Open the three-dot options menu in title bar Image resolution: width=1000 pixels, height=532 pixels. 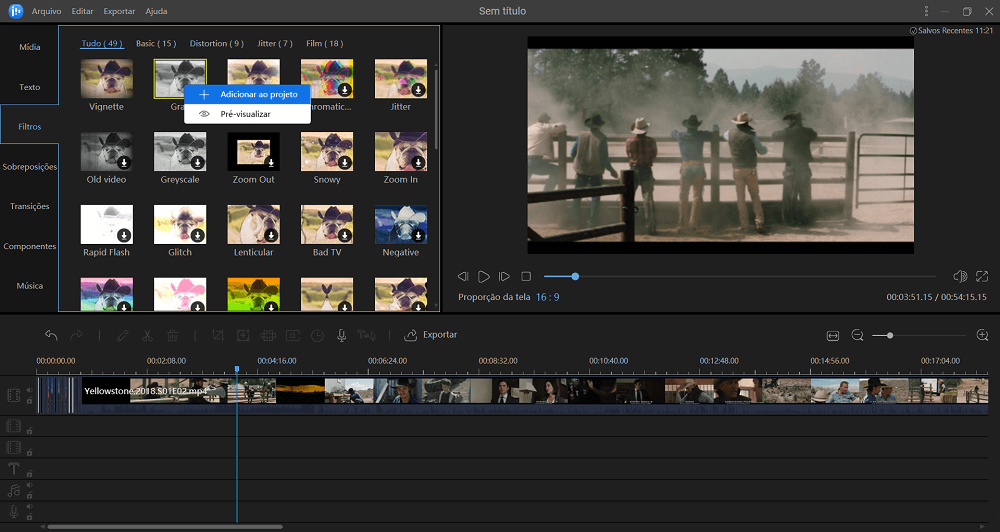point(926,11)
